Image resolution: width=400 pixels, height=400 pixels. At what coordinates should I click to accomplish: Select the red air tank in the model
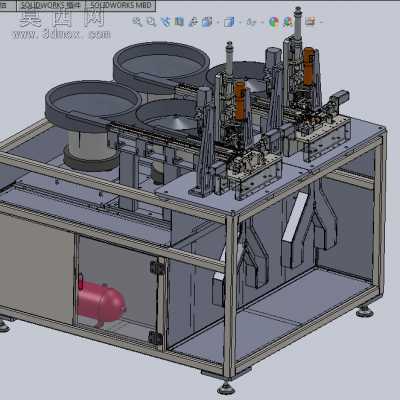click(101, 303)
